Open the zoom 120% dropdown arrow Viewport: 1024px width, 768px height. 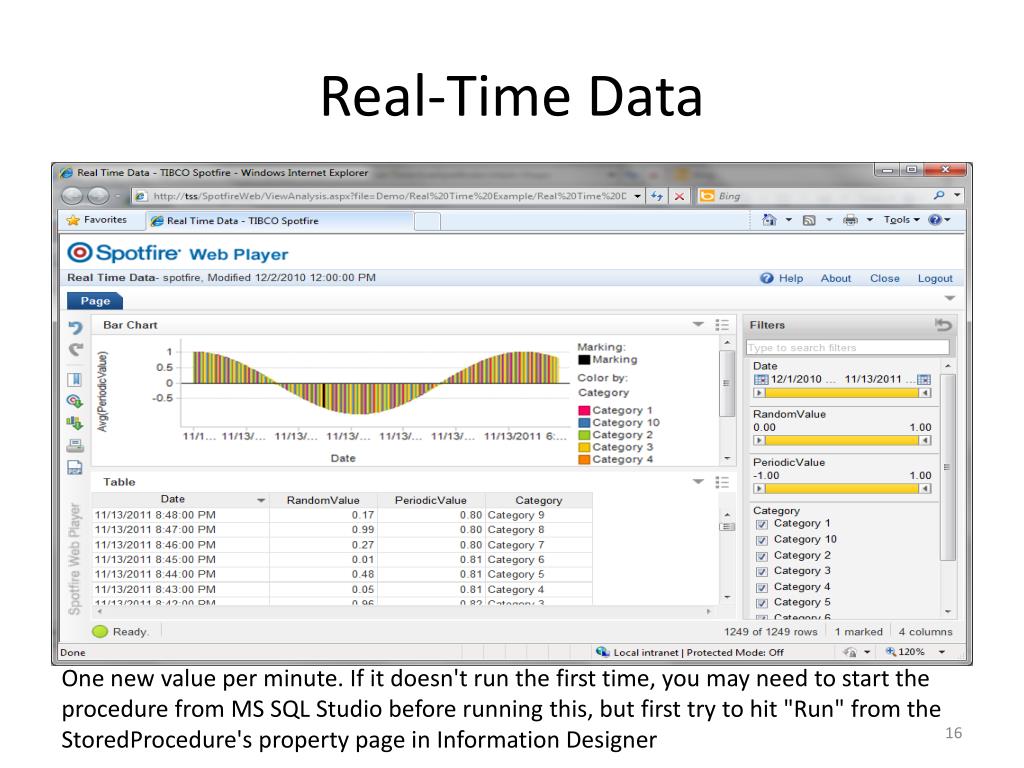pos(942,652)
